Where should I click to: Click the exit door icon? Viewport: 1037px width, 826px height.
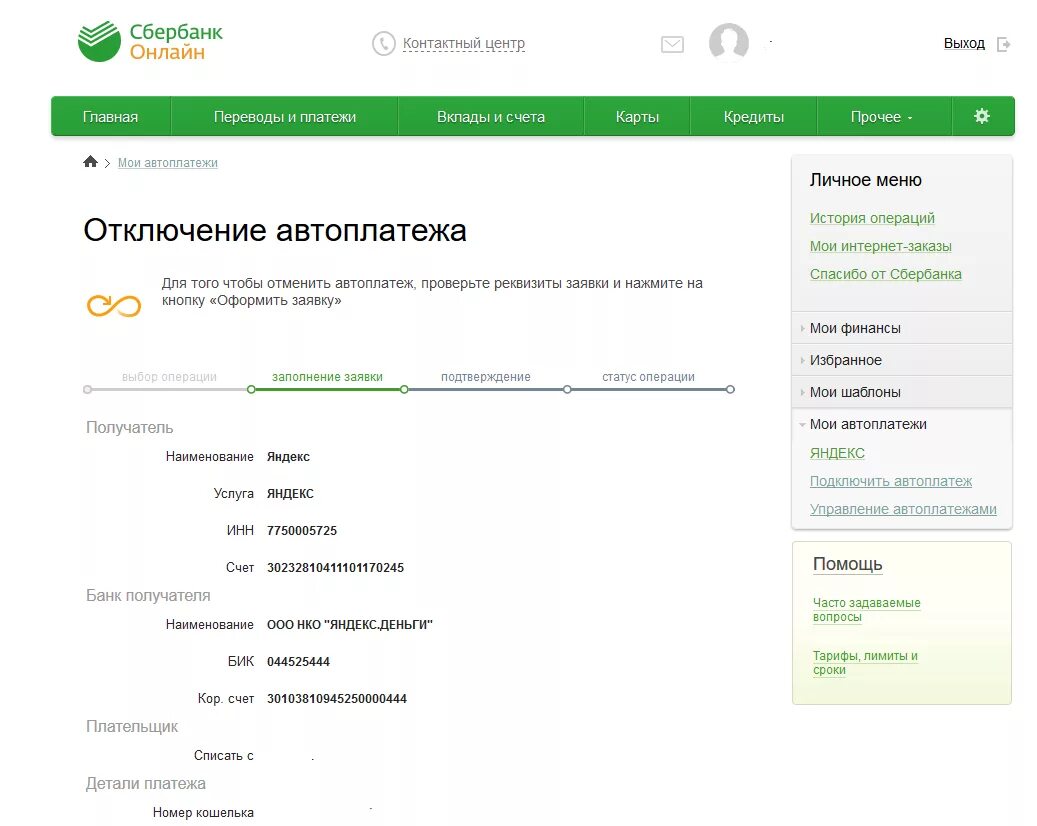[1003, 44]
